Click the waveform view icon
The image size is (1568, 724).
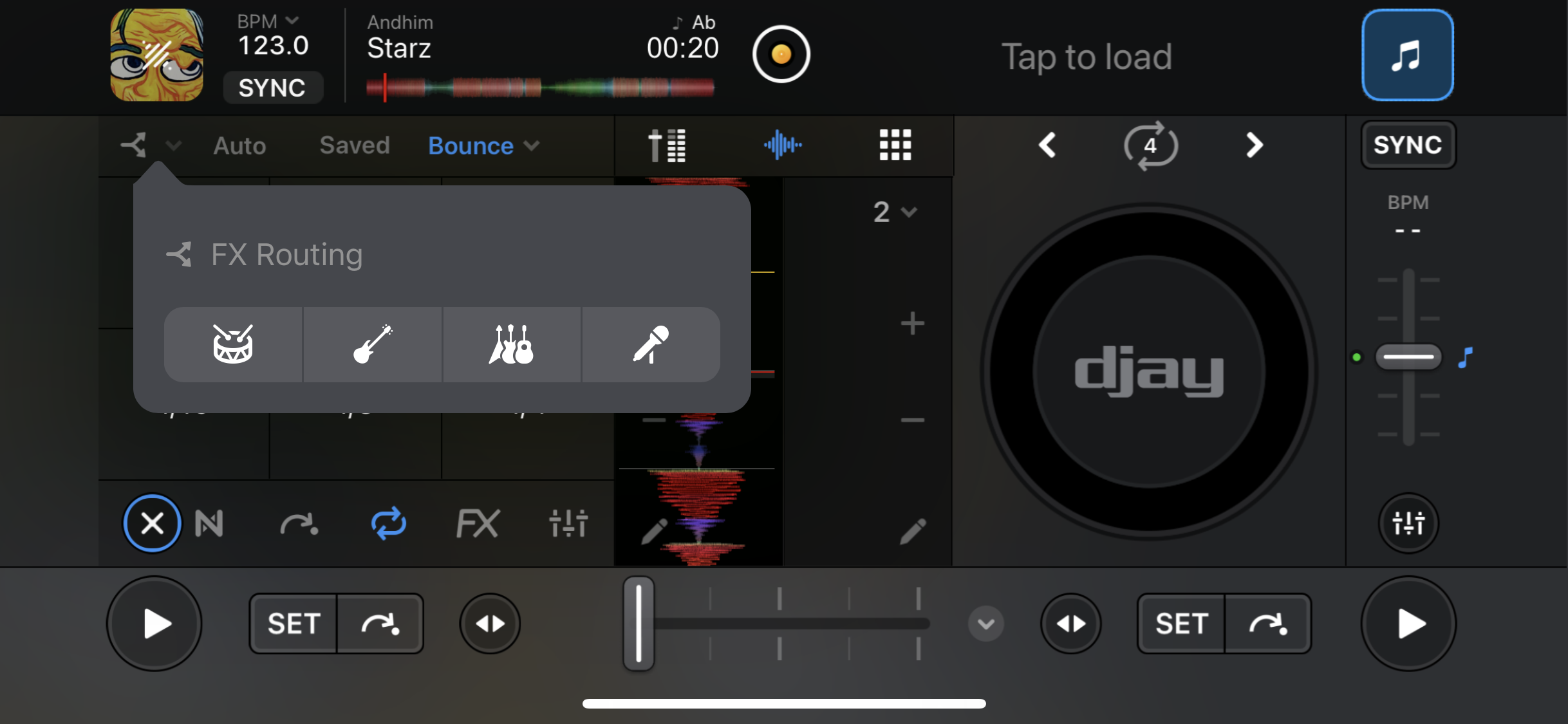[x=783, y=145]
